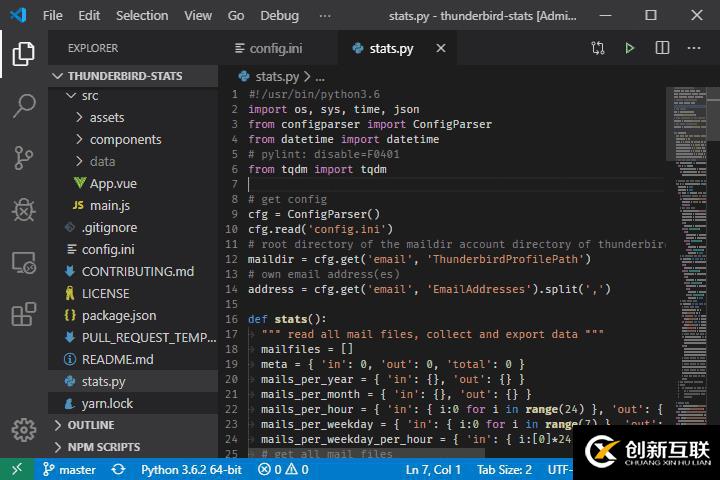Click the Open Changes compare icon
720x480 pixels.
(598, 48)
